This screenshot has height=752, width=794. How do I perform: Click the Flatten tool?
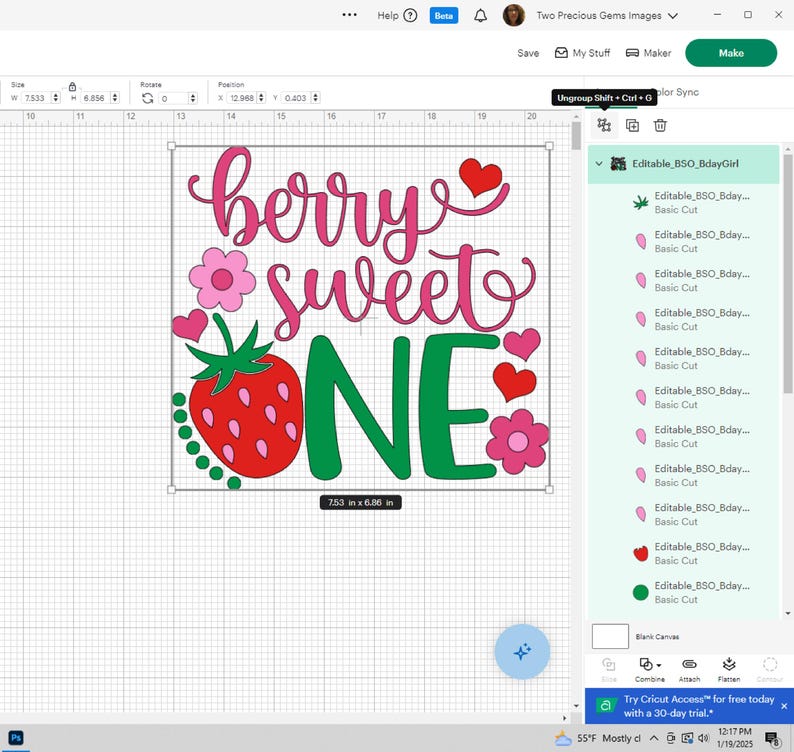coord(729,669)
